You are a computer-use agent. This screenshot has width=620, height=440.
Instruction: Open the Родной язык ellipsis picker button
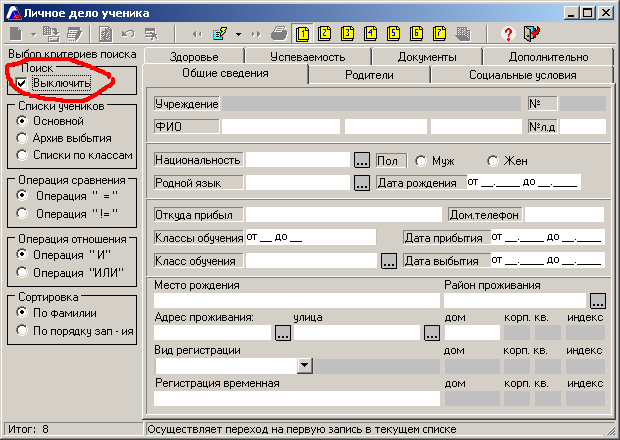click(362, 183)
